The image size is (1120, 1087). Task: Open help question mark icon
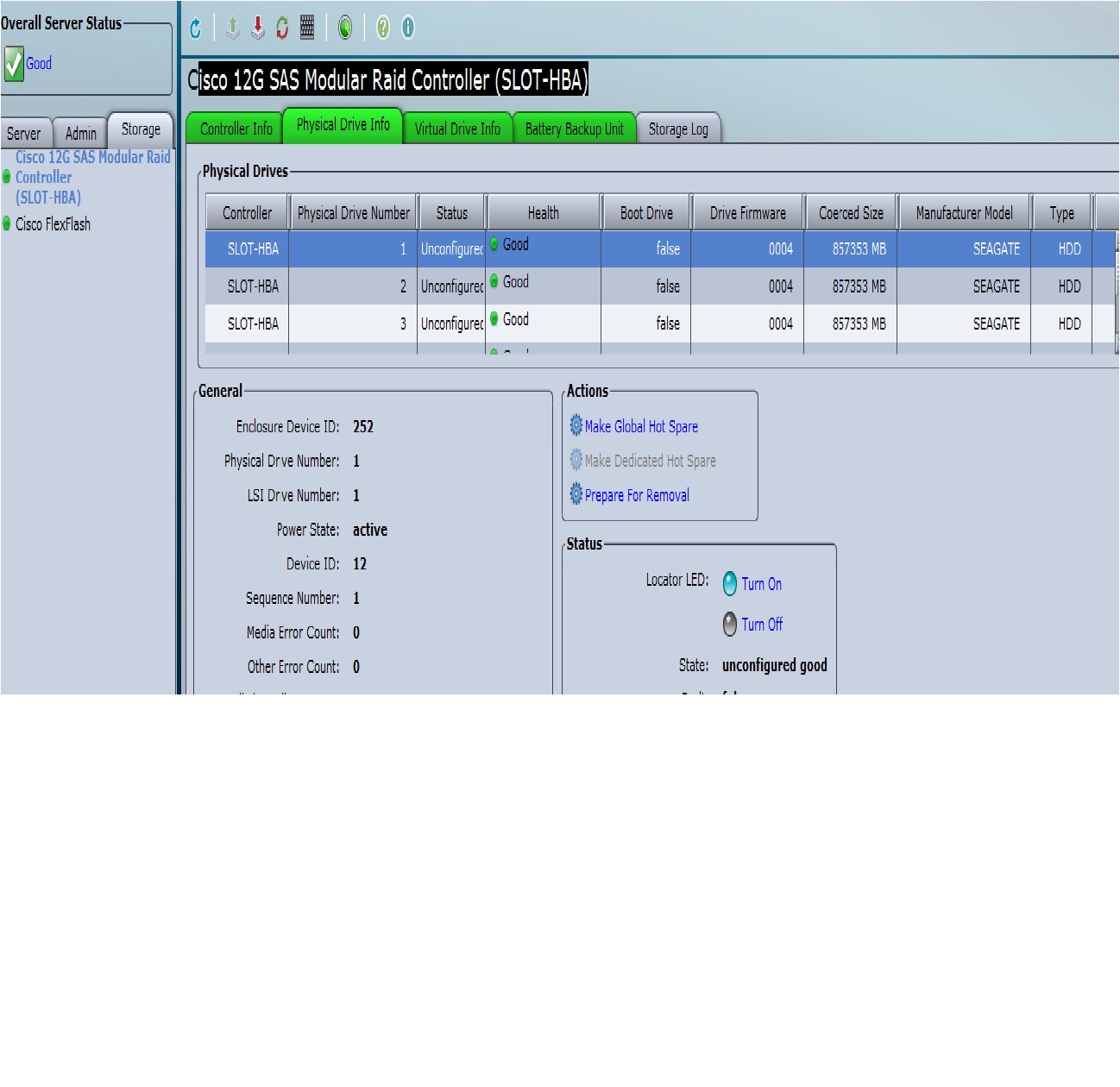click(383, 28)
